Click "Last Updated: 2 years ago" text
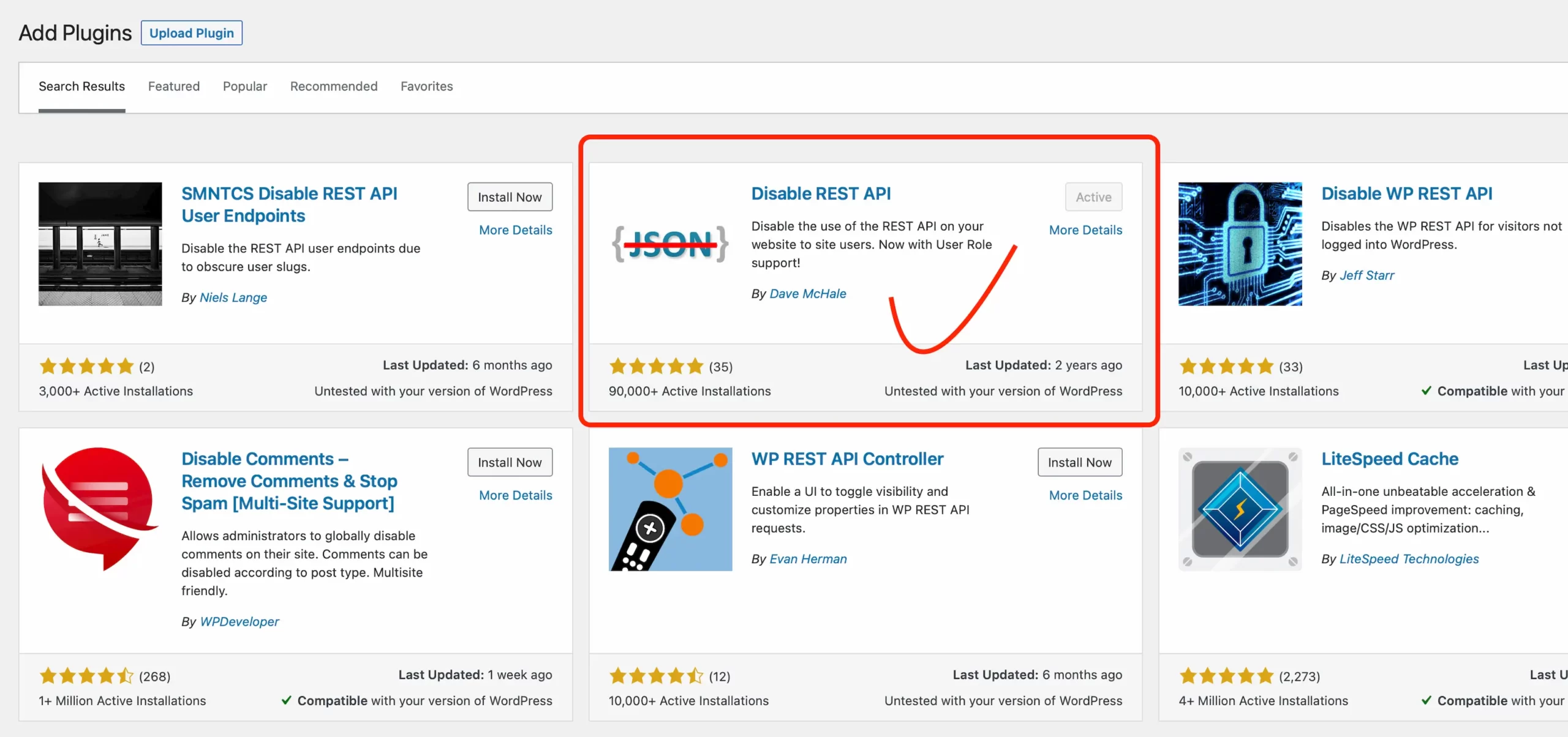The image size is (1568, 737). pos(1044,365)
